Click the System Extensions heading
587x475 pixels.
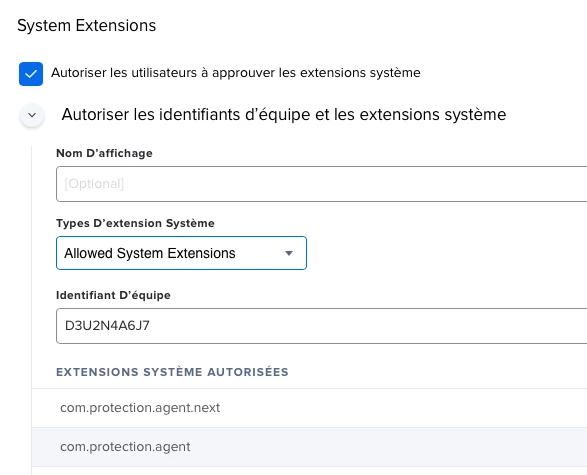tap(86, 26)
